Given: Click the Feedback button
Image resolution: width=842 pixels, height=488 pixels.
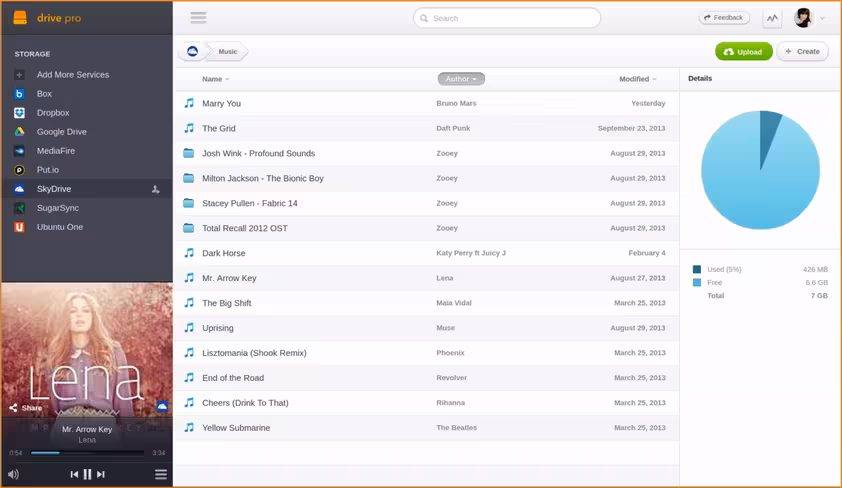Looking at the screenshot, I should pos(724,18).
